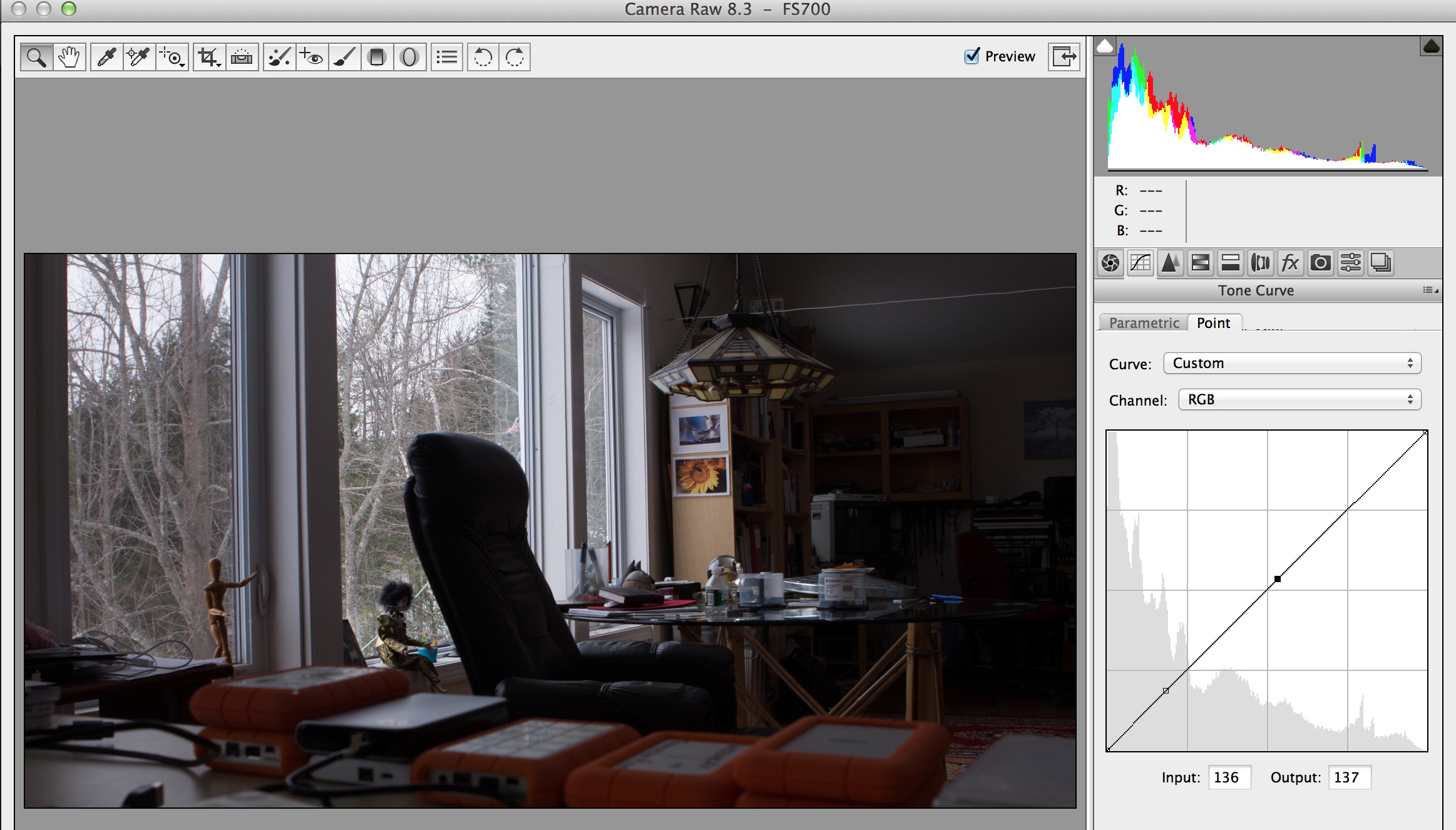Click the Input value field
This screenshot has height=830, width=1456.
point(1229,777)
